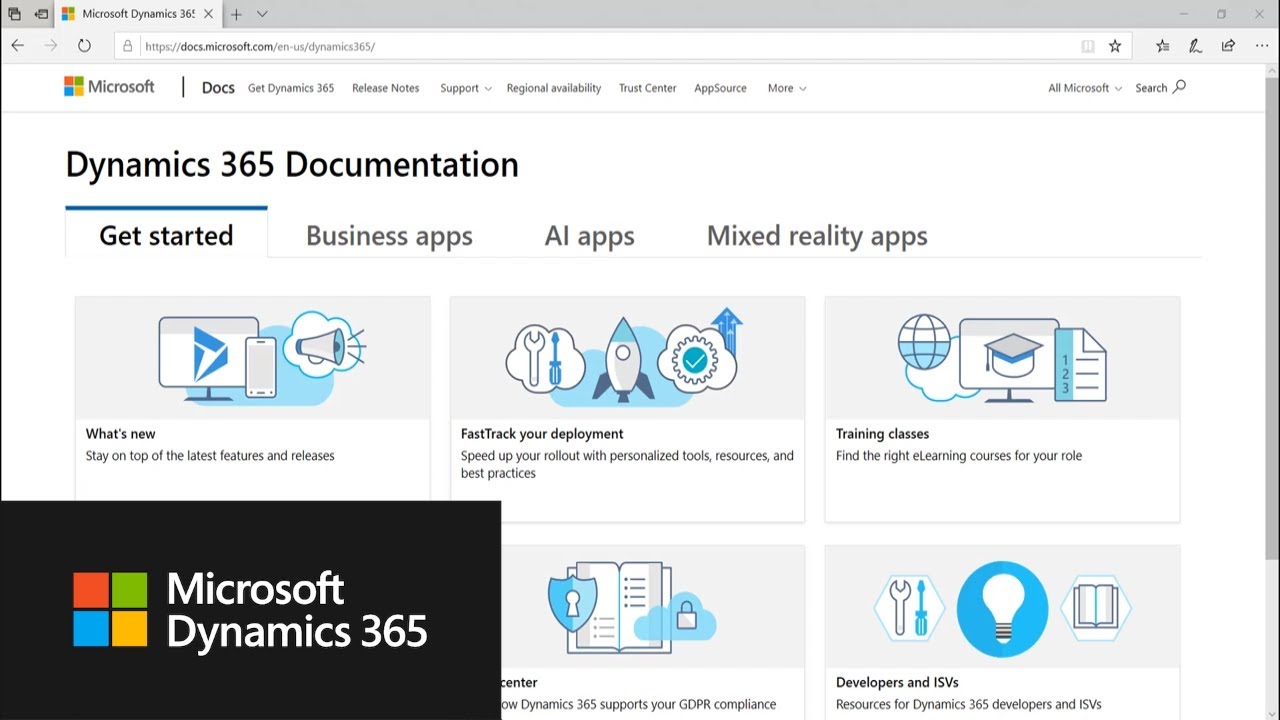Screen dimensions: 1280x720
Task: Open the Training classes heading link
Action: click(883, 434)
